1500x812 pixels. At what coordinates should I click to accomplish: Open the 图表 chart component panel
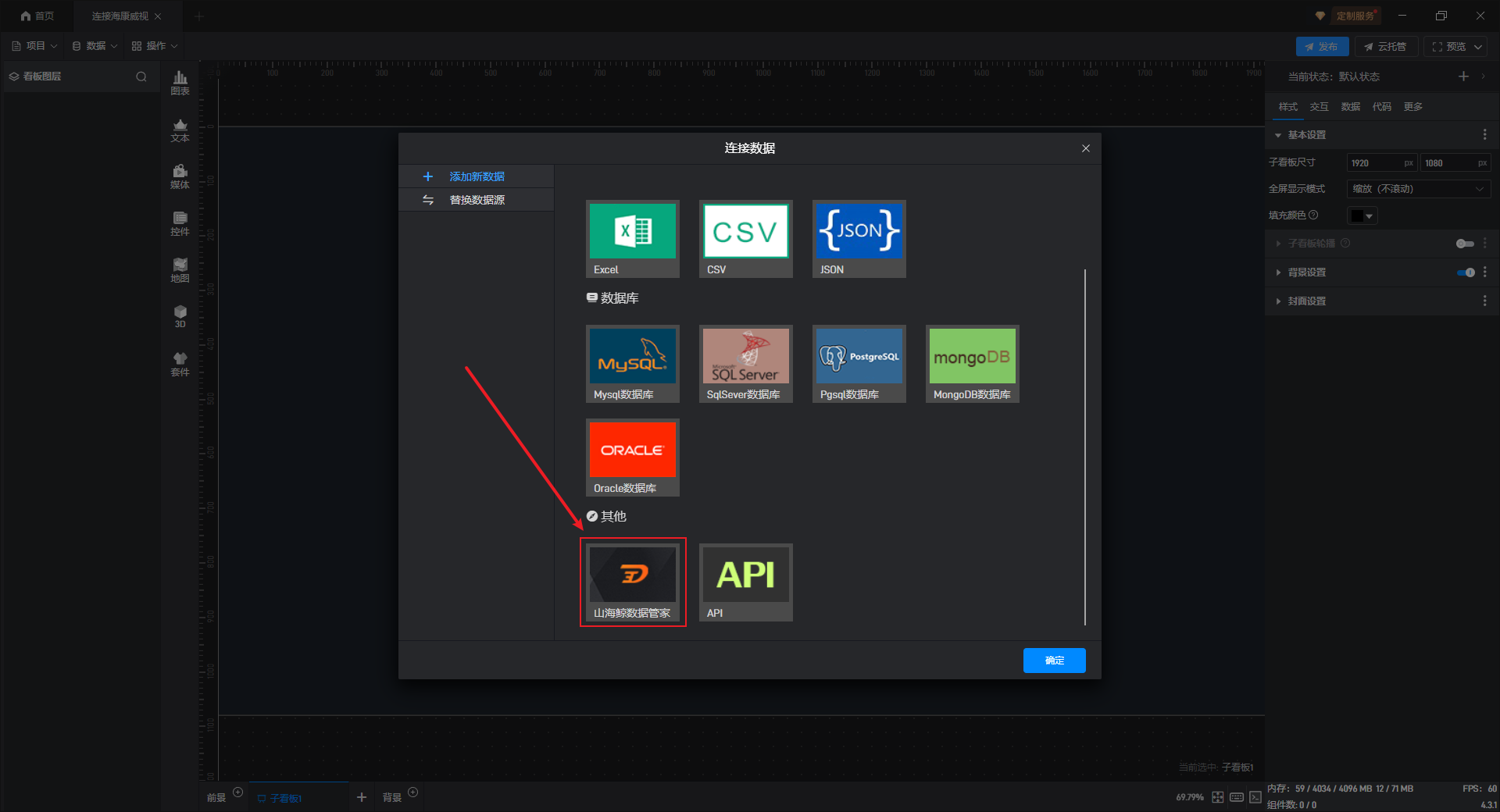point(180,82)
